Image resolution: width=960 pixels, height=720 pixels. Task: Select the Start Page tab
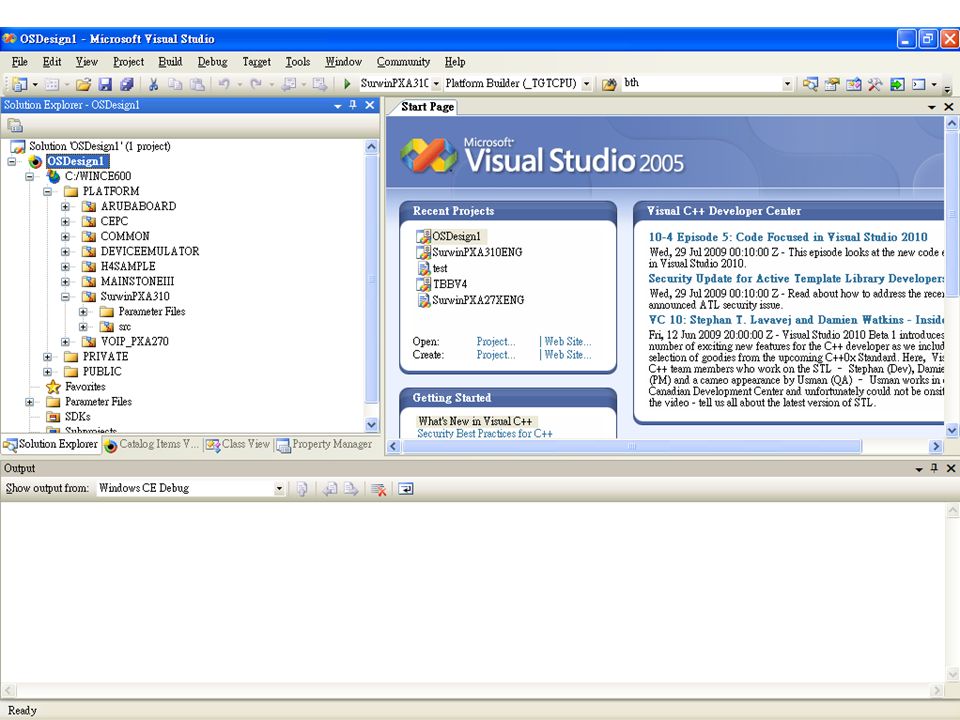point(427,107)
